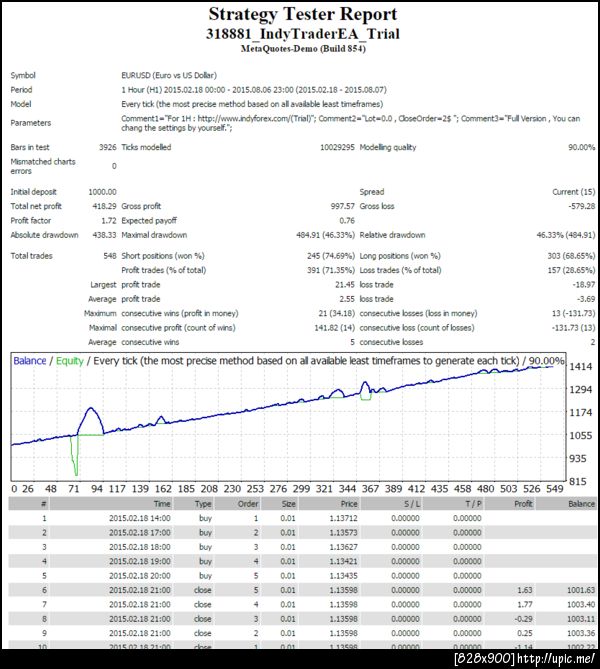Click the Period value '1 Hour (H1)' line
The image size is (600, 669).
point(254,90)
